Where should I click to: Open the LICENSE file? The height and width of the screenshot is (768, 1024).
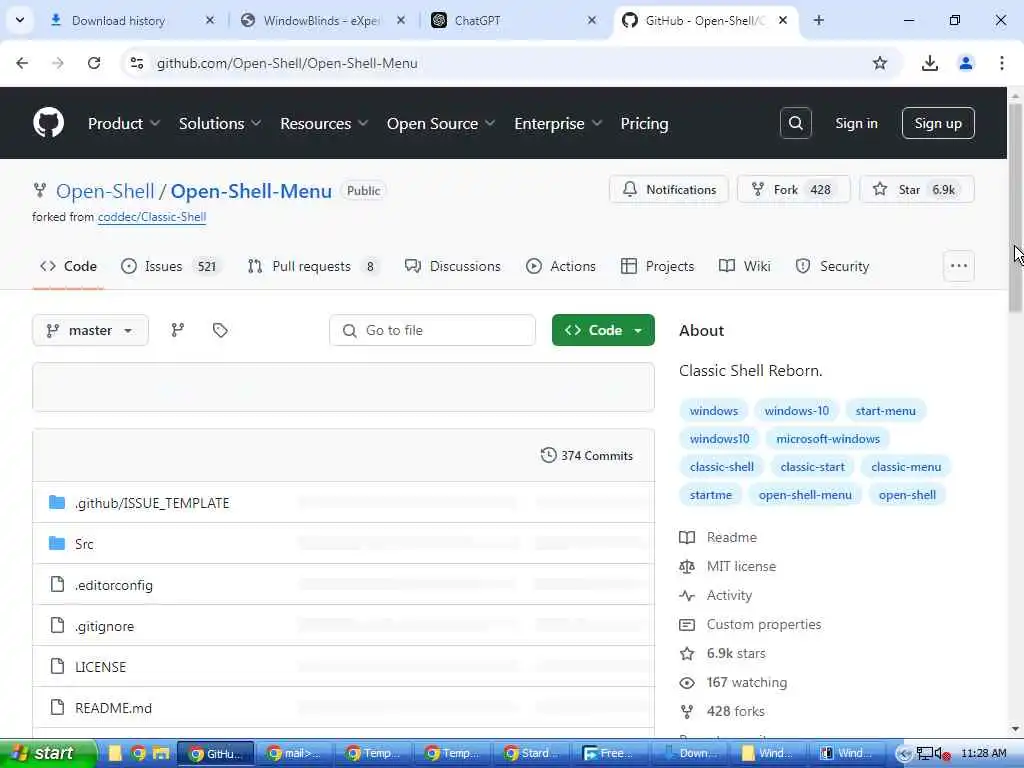pos(101,667)
